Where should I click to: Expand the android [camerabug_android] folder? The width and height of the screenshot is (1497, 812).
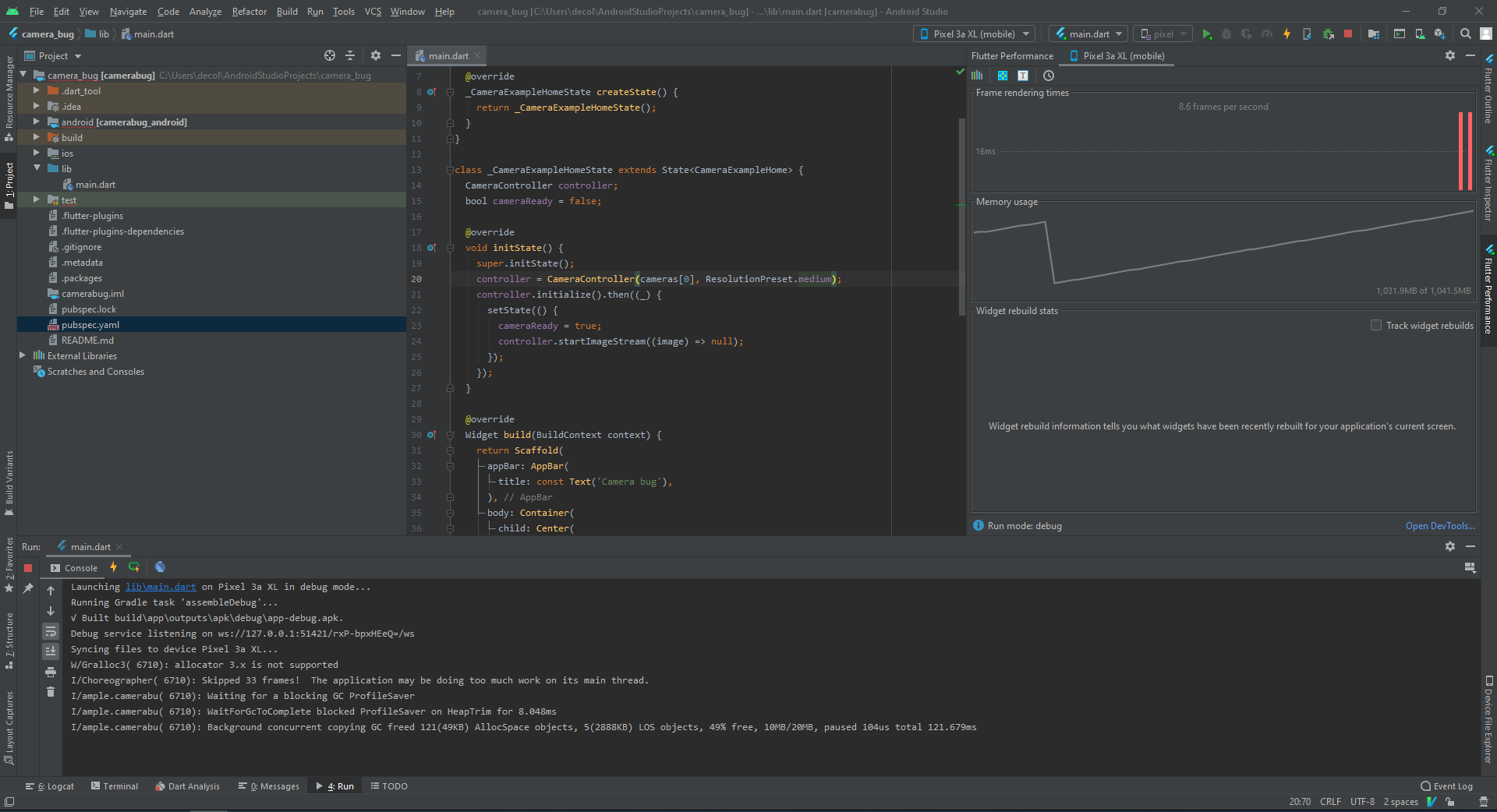tap(36, 122)
